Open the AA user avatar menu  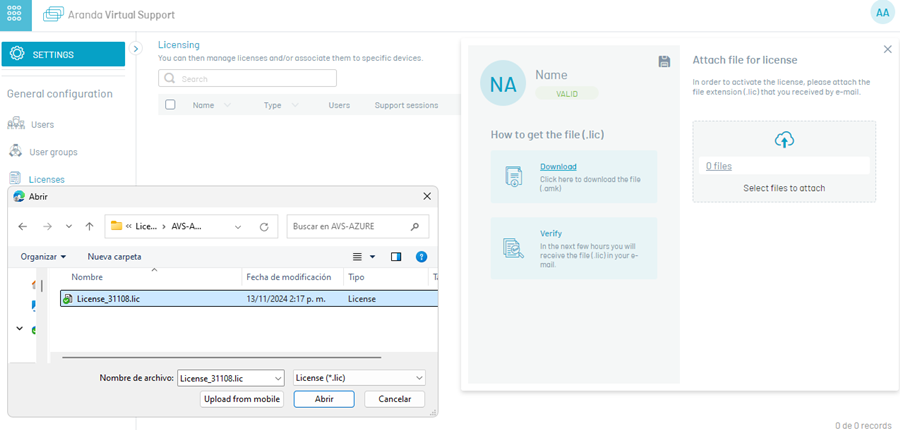pos(882,13)
